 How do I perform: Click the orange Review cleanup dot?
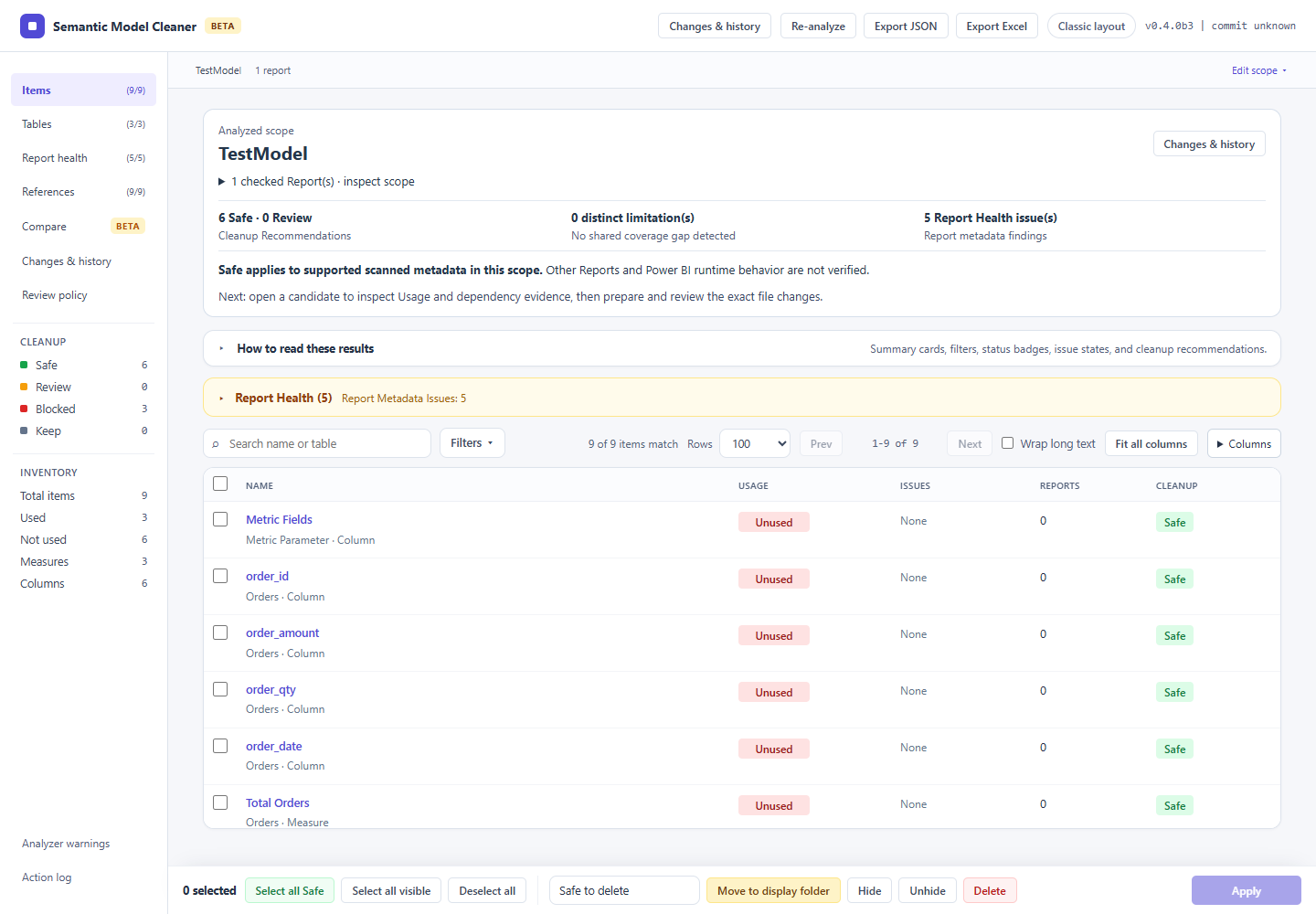[24, 387]
